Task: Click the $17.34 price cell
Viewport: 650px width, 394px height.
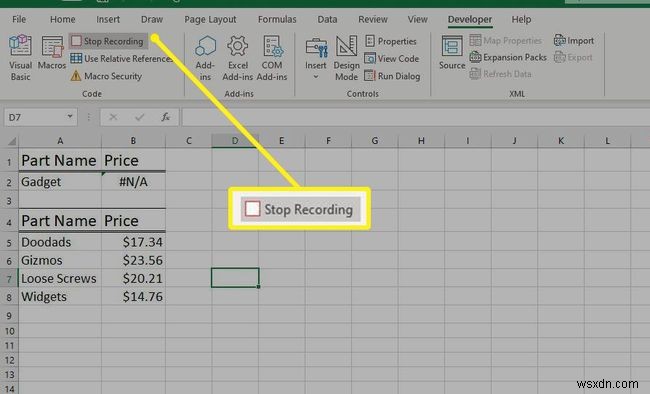Action: coord(133,242)
